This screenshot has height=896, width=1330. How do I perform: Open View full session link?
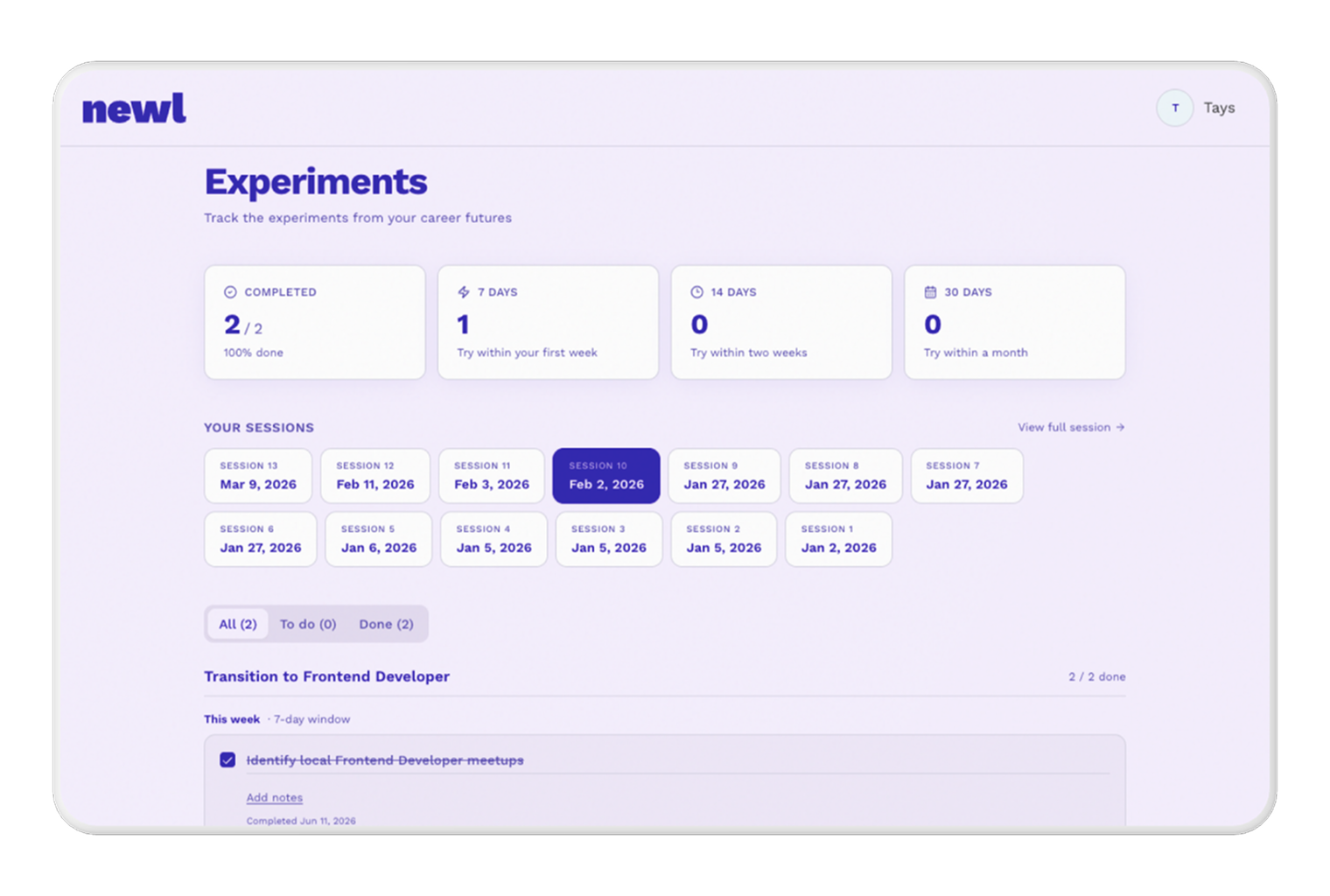click(x=1071, y=427)
